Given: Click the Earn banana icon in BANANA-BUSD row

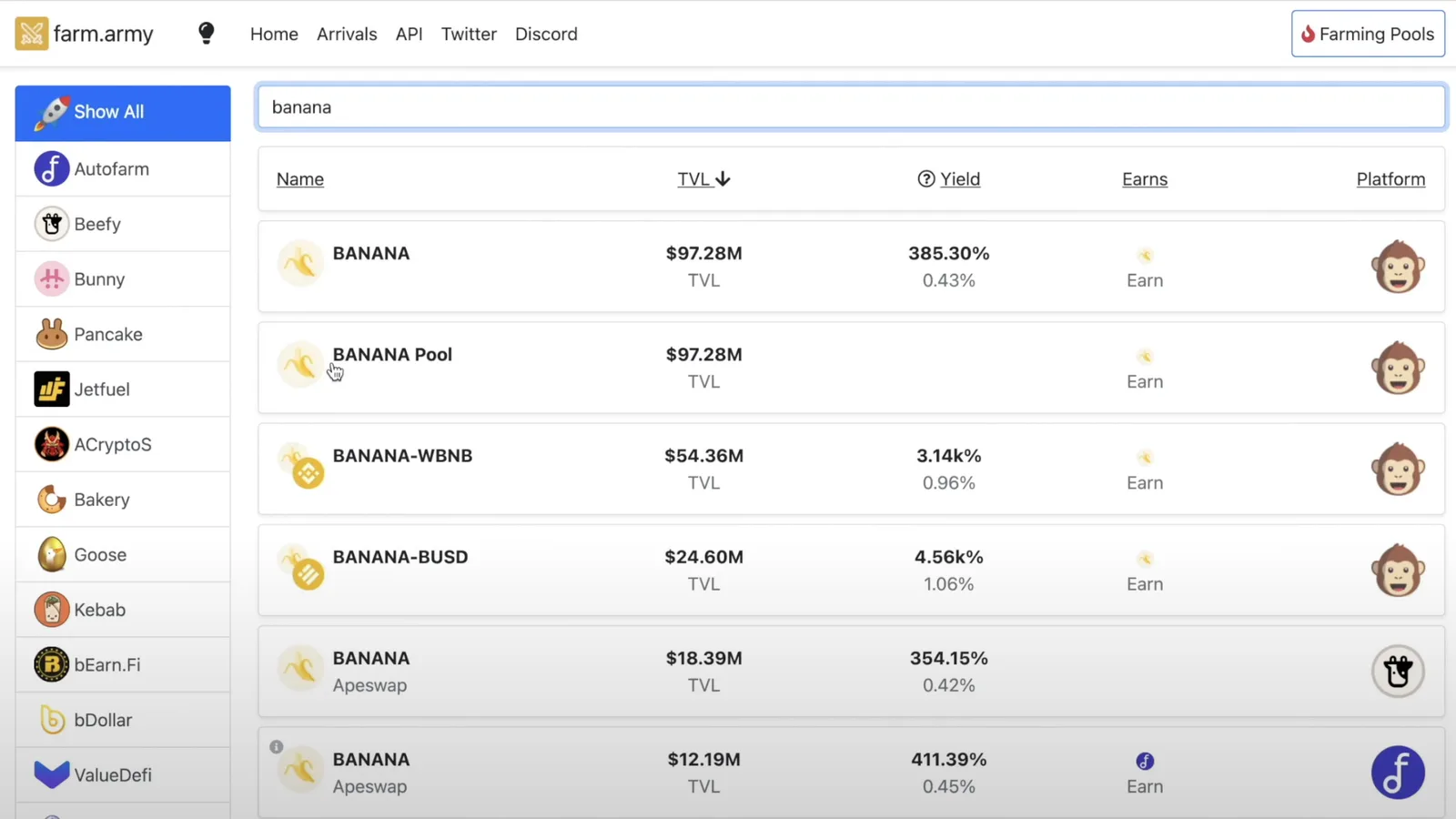Looking at the screenshot, I should tap(1145, 559).
